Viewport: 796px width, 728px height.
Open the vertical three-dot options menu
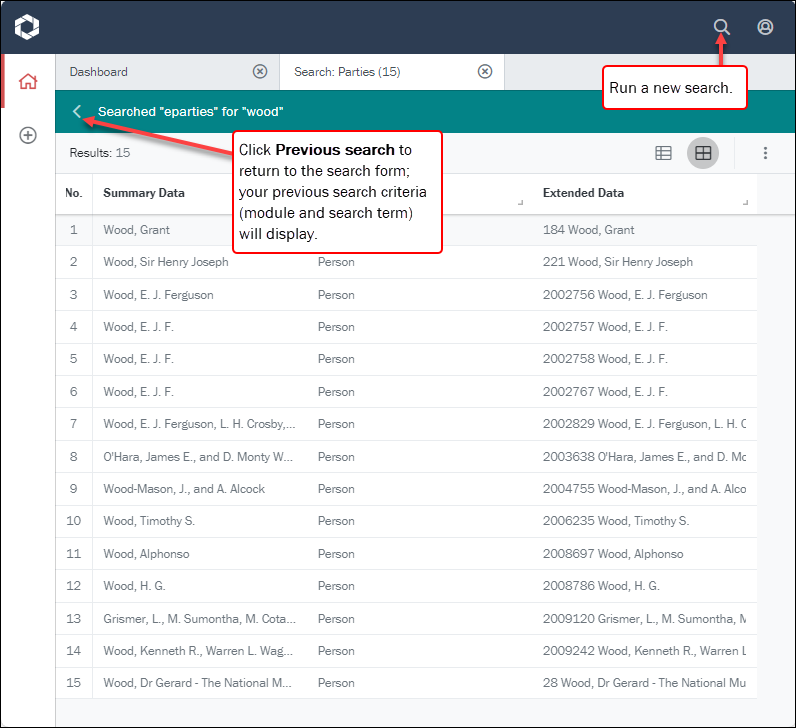tap(765, 153)
